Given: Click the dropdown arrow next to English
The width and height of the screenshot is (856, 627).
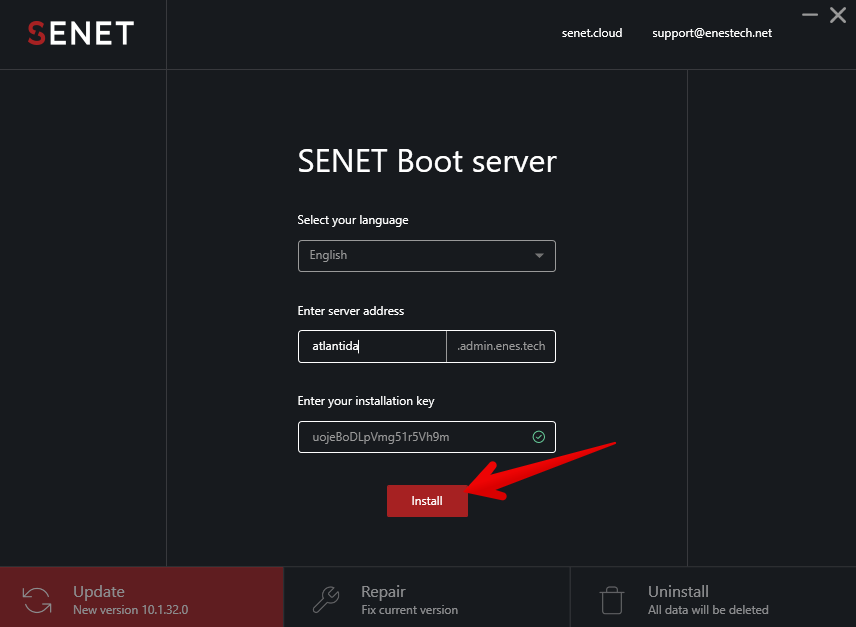Looking at the screenshot, I should pos(540,255).
